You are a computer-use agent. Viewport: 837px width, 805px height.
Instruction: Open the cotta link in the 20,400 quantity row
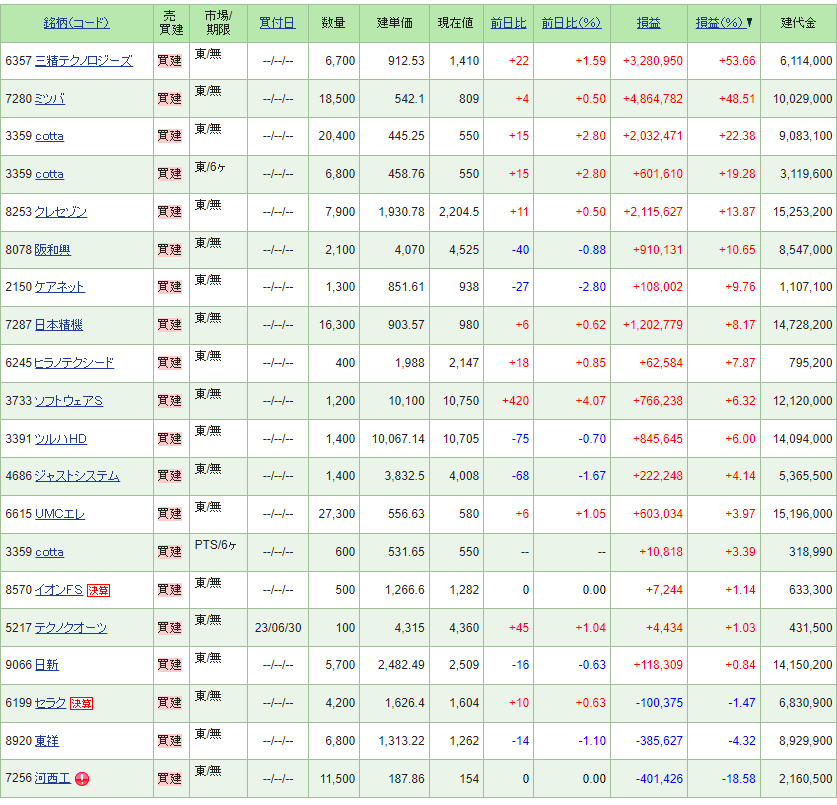pyautogui.click(x=49, y=136)
